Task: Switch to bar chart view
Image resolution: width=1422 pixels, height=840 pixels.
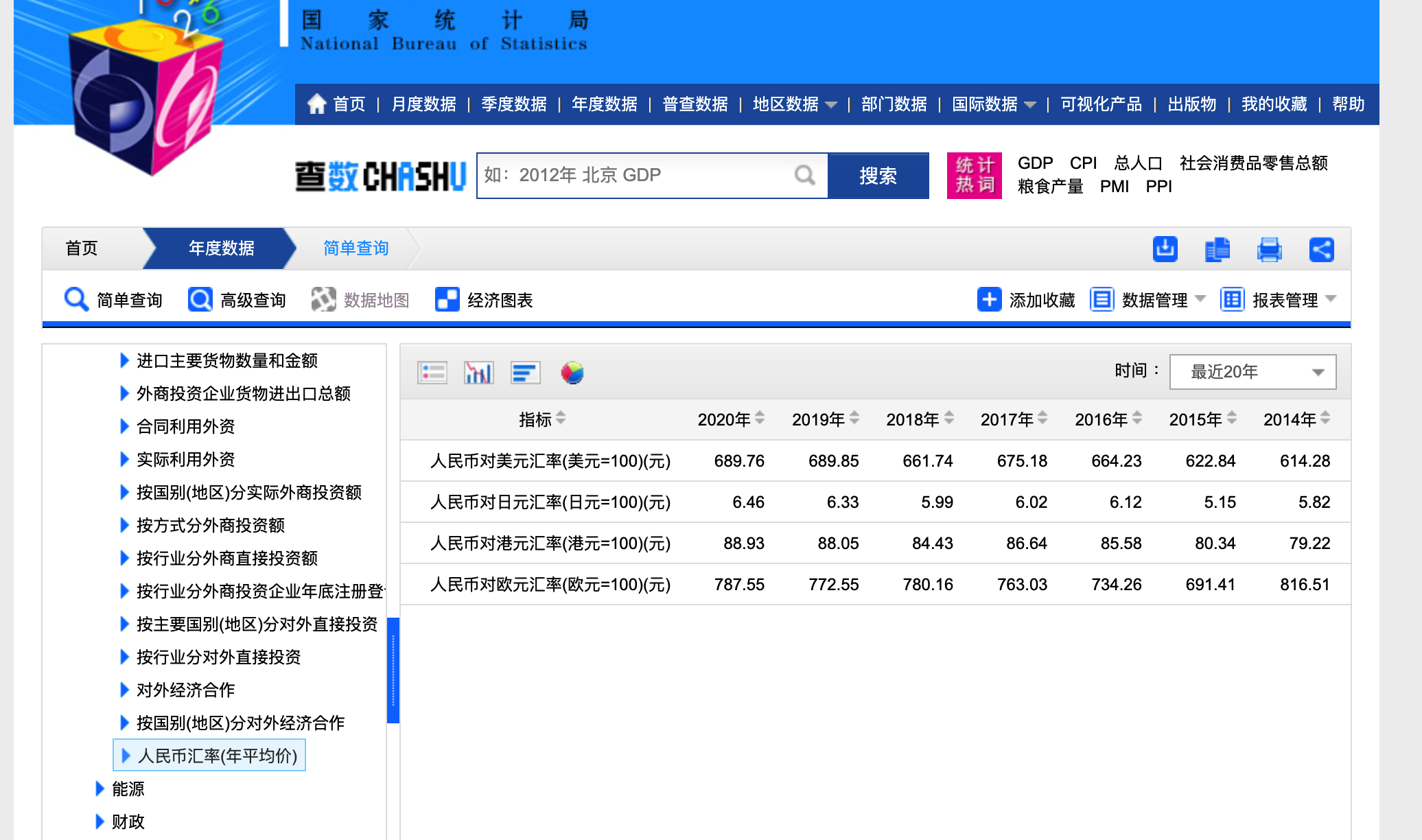Action: click(478, 373)
